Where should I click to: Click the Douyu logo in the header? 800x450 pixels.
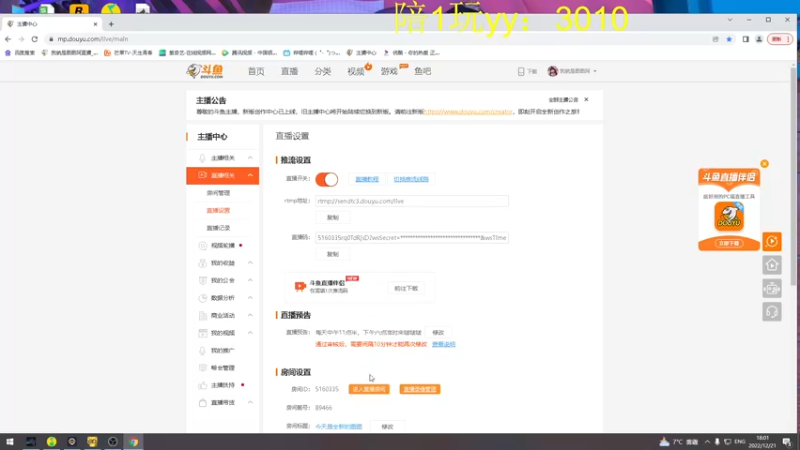coord(205,71)
